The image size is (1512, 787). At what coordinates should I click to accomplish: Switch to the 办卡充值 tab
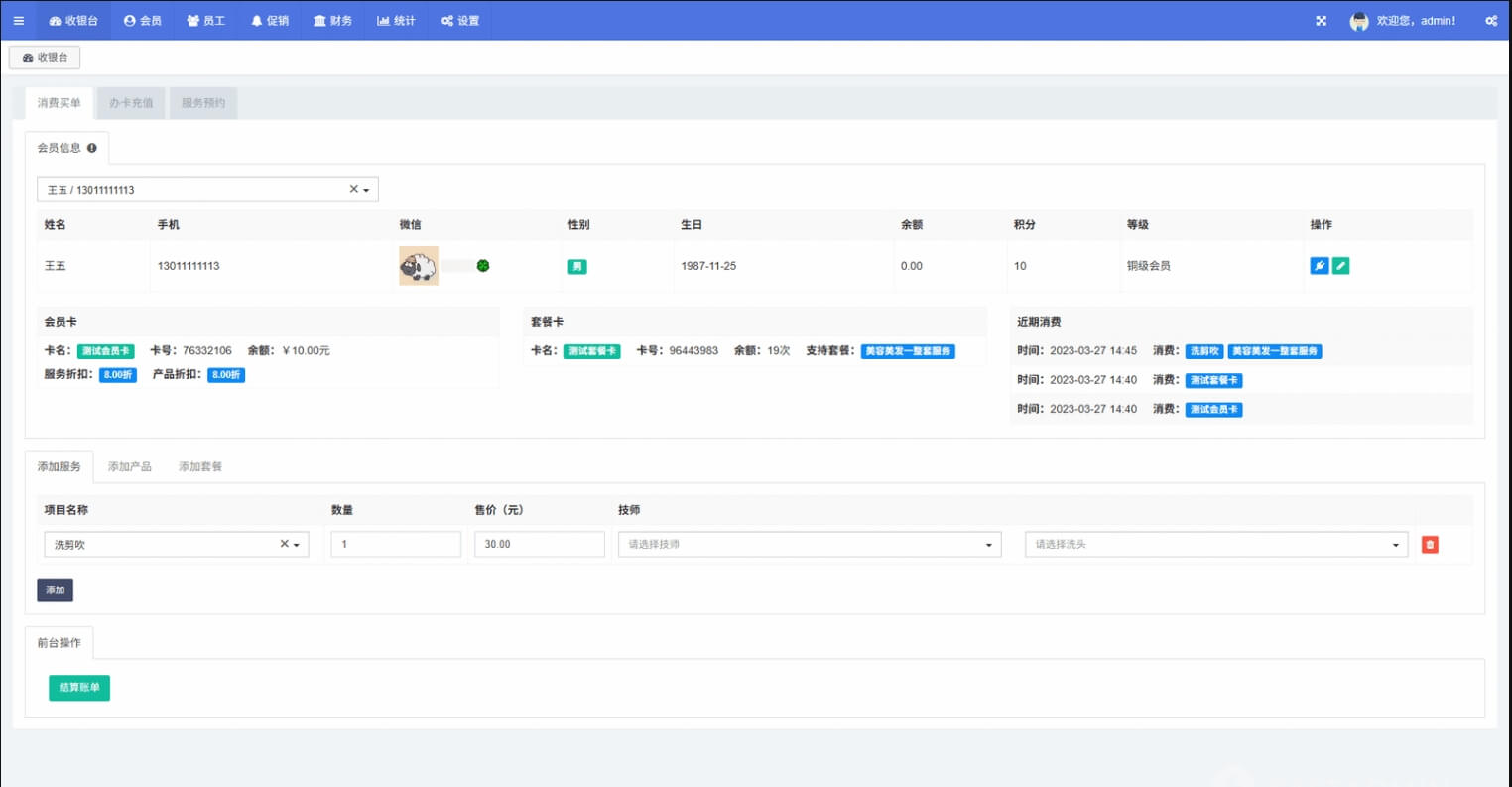tap(131, 103)
